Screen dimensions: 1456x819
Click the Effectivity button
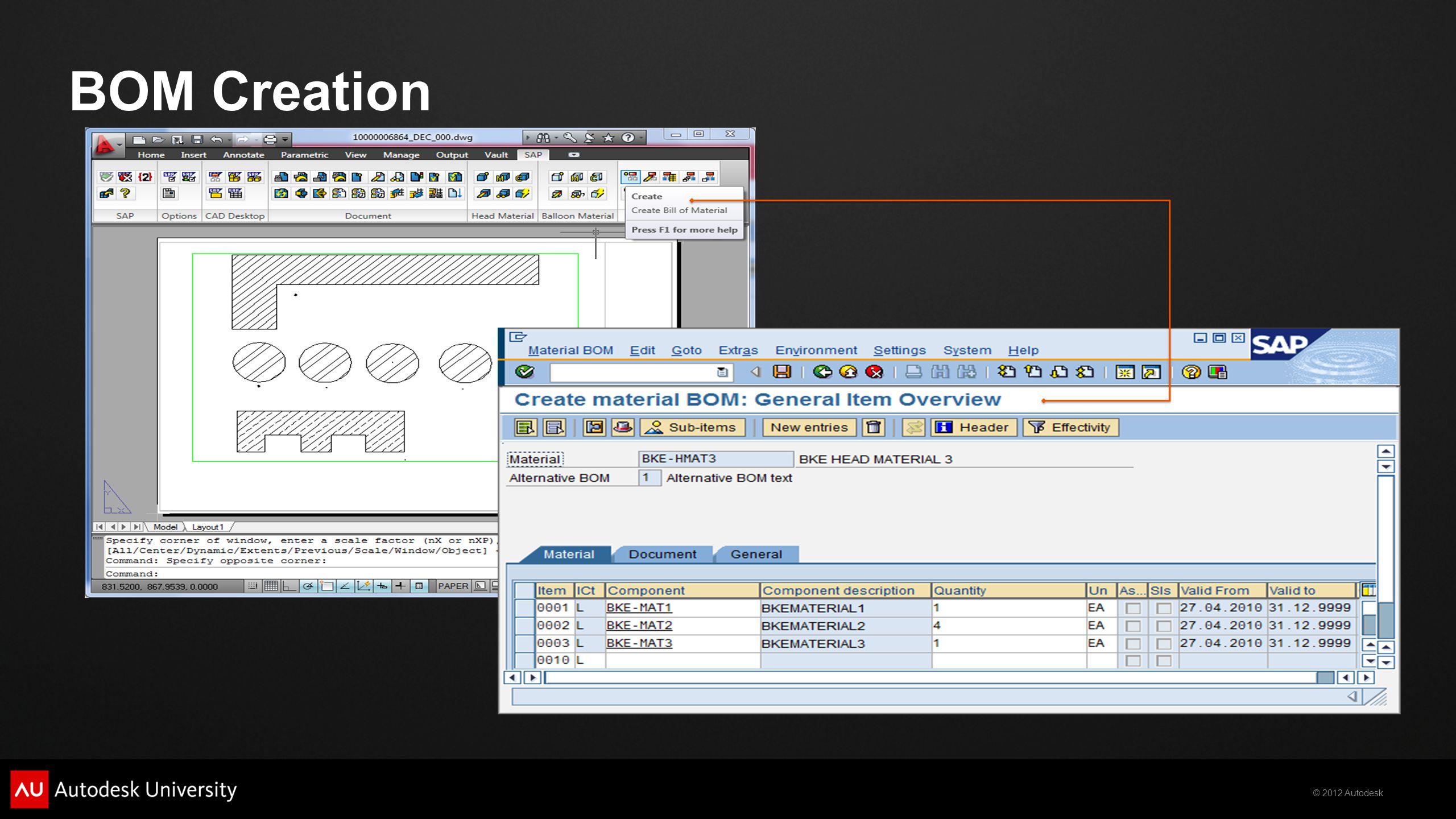pos(1071,427)
